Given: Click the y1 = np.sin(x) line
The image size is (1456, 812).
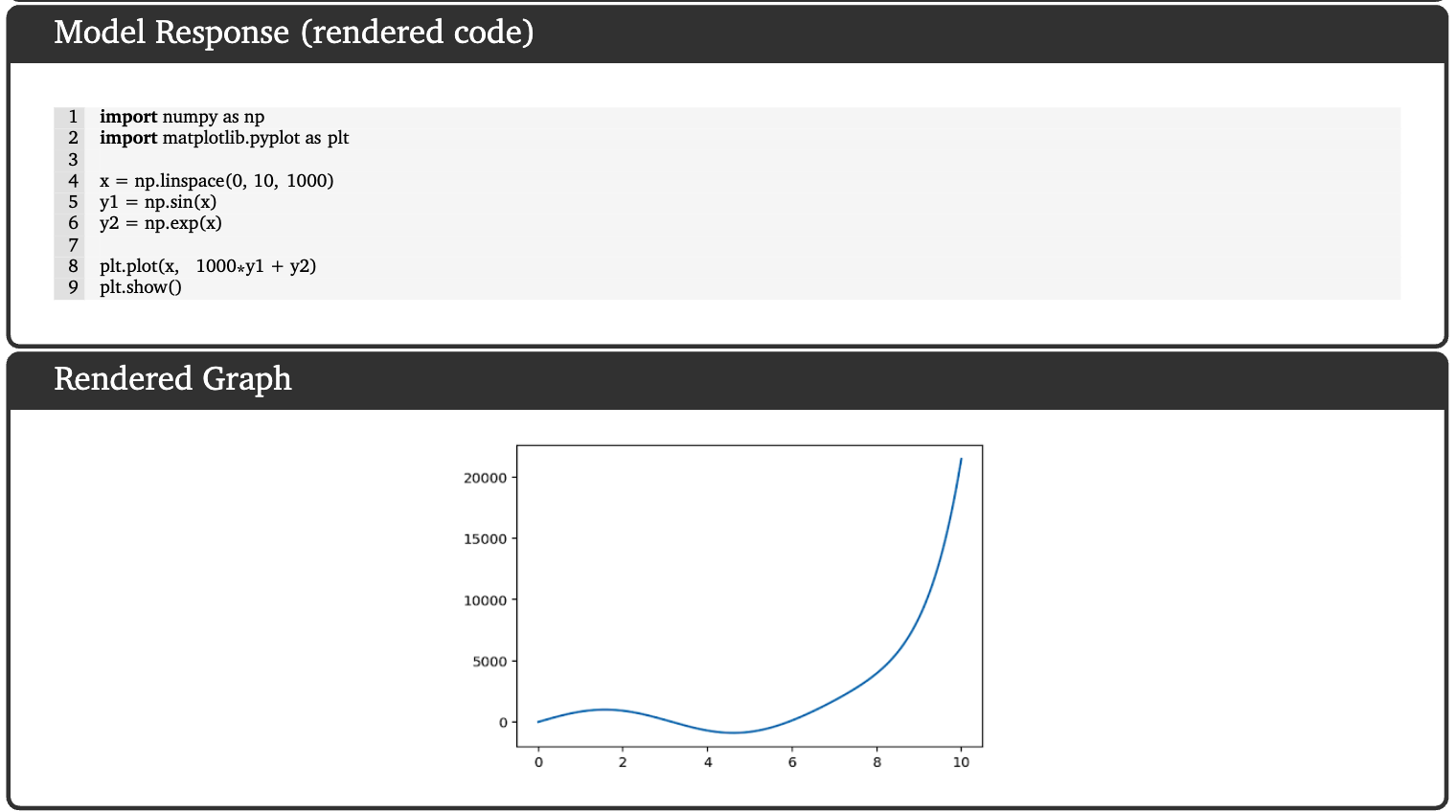Looking at the screenshot, I should pyautogui.click(x=158, y=202).
